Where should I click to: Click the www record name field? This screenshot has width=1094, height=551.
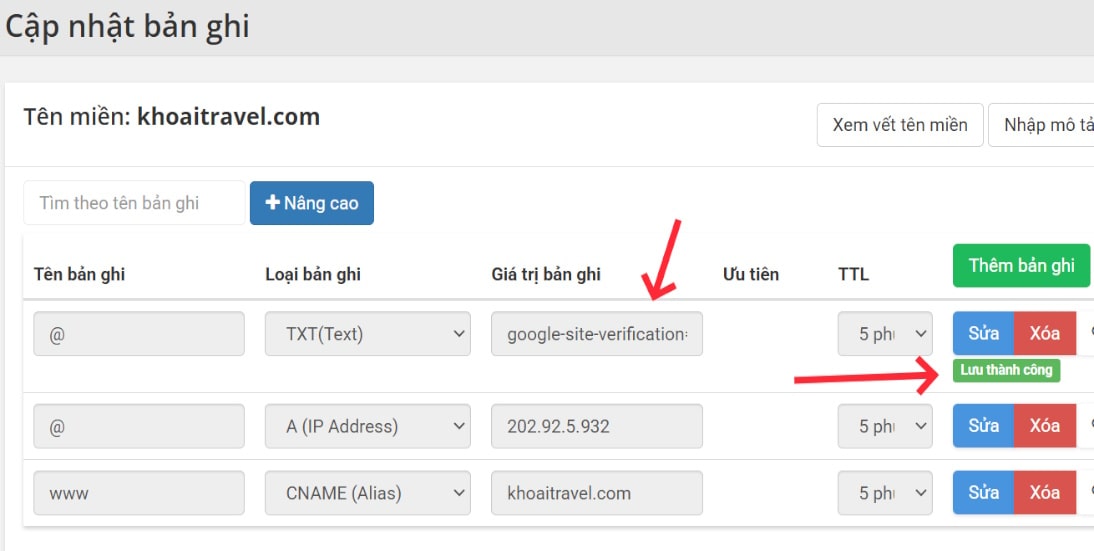point(139,493)
